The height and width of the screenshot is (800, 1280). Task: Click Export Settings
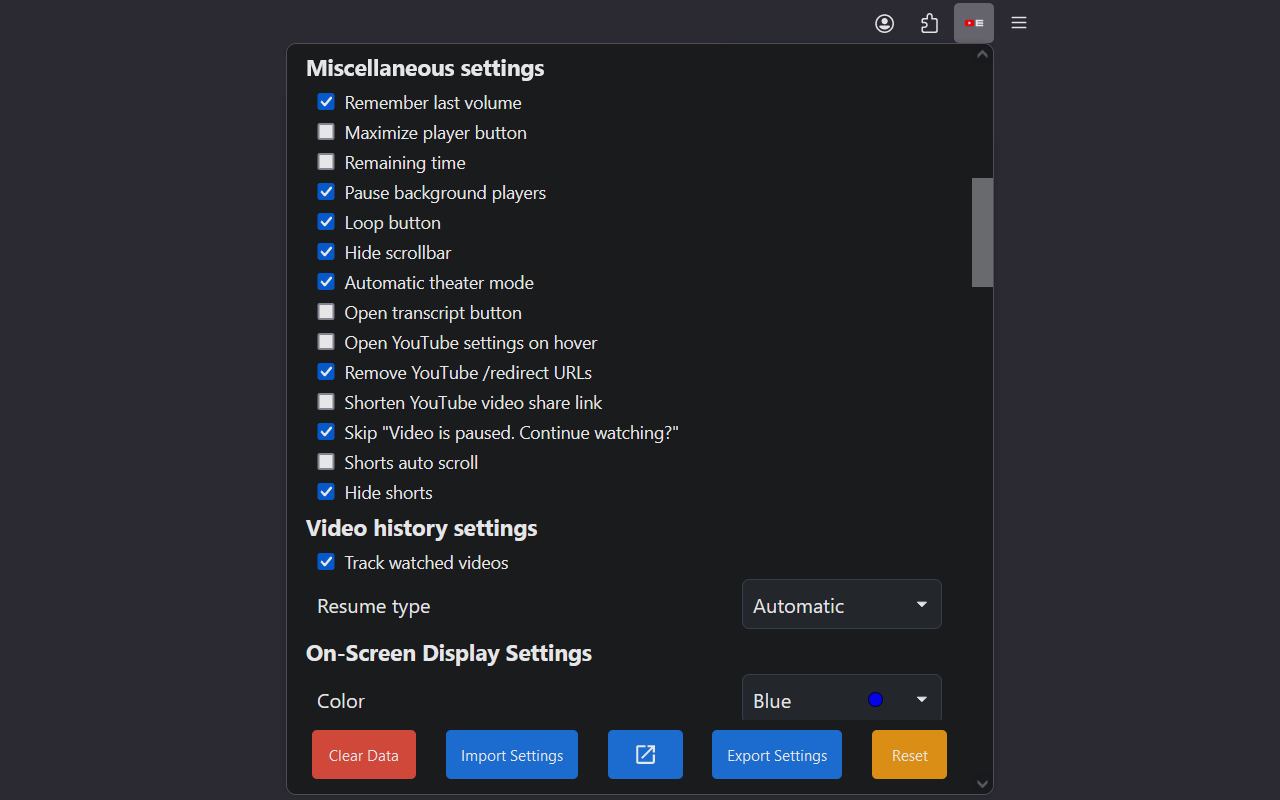pos(776,754)
